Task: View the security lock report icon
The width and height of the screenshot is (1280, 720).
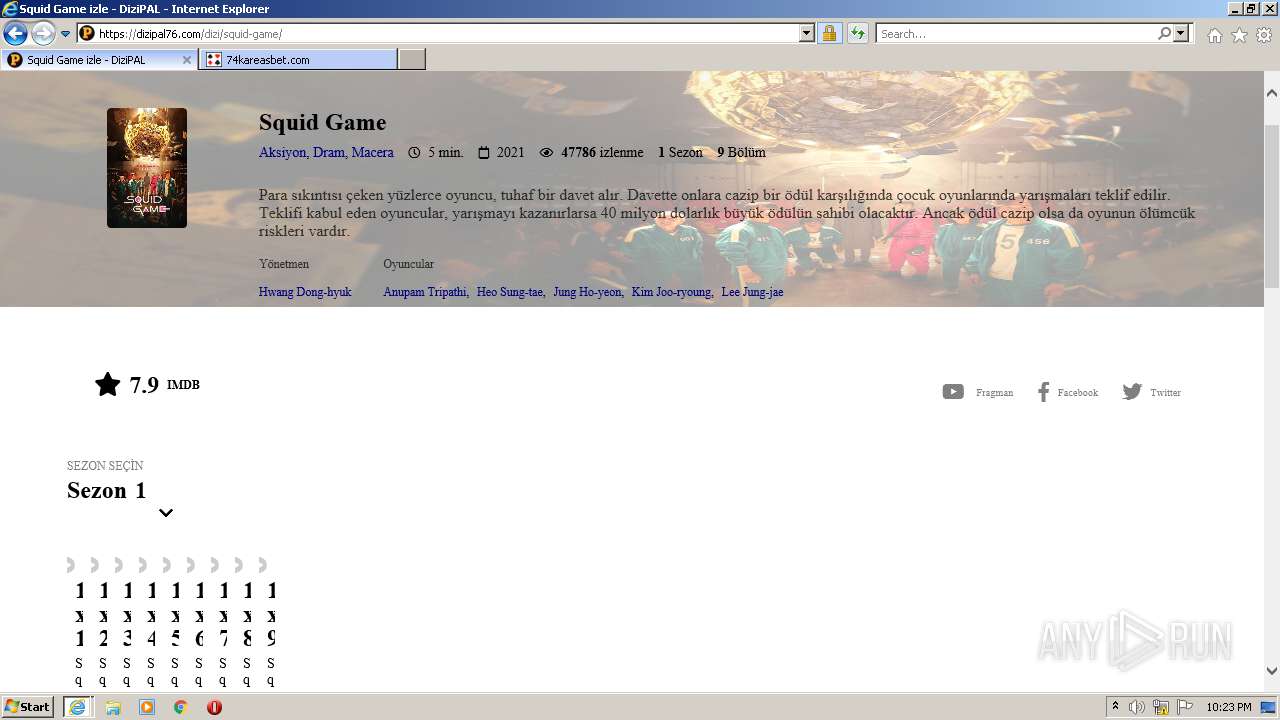Action: [829, 33]
